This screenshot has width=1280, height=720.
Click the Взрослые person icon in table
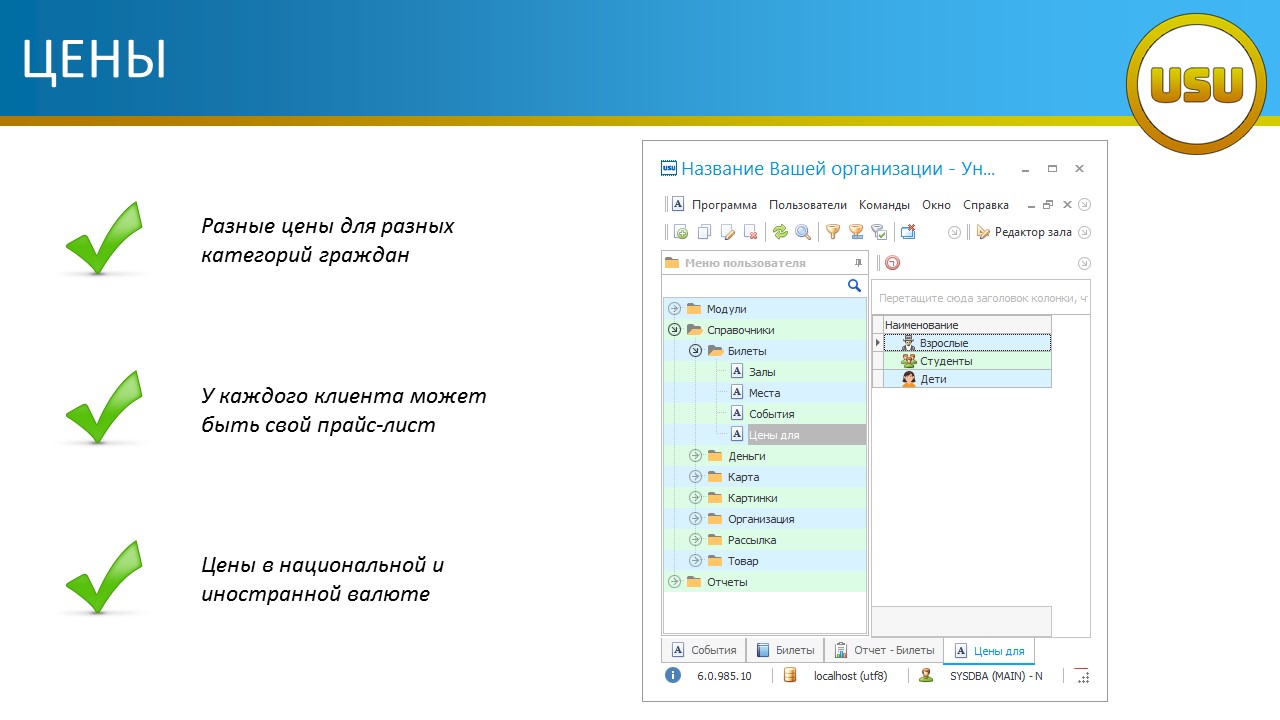click(x=908, y=343)
